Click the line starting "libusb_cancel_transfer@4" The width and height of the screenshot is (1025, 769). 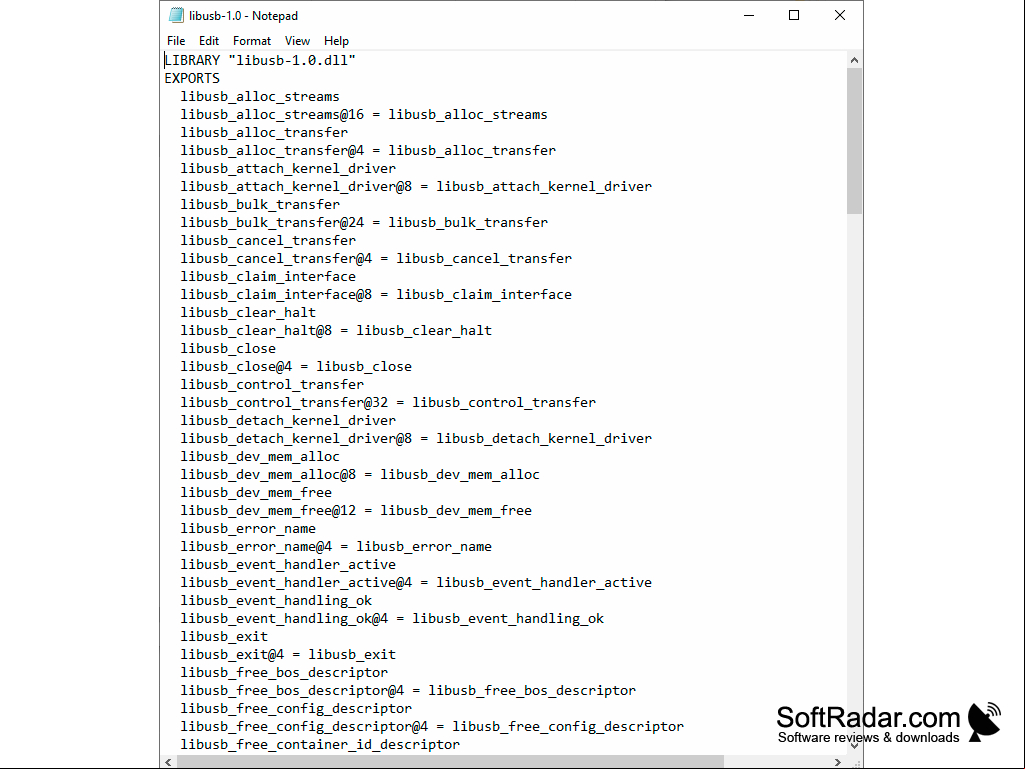click(376, 258)
